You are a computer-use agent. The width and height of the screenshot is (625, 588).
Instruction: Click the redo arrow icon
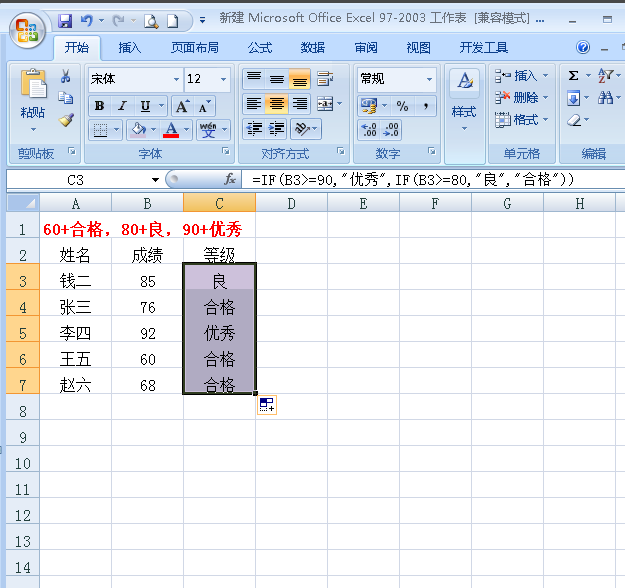(118, 20)
